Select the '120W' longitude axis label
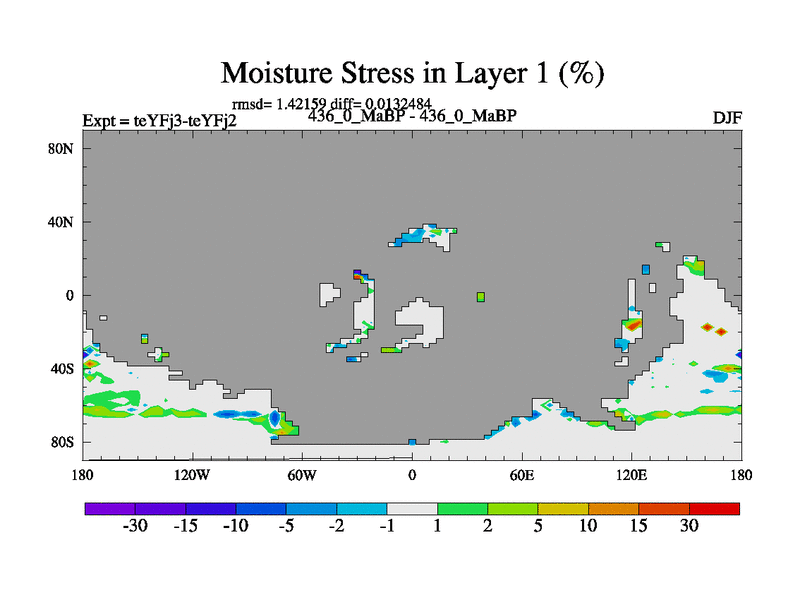The height and width of the screenshot is (600, 800). (x=192, y=474)
